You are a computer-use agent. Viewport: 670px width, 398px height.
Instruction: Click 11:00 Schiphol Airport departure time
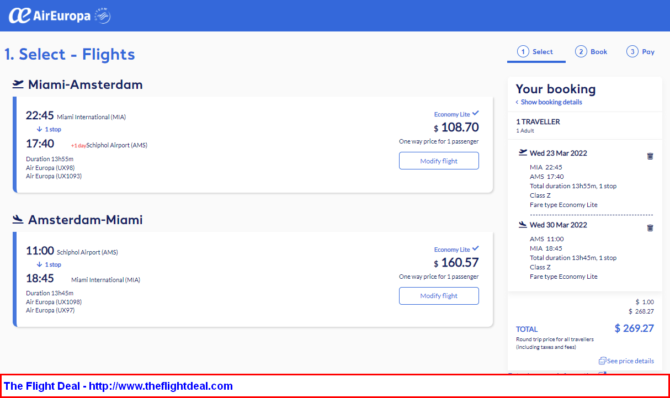point(40,251)
